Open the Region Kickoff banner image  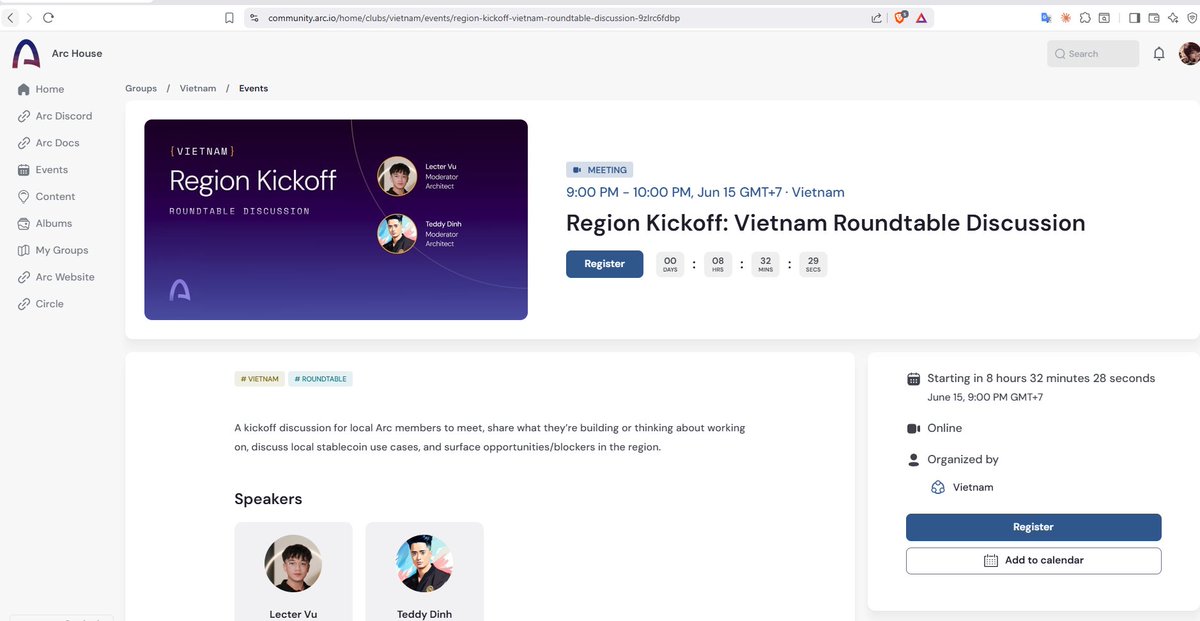click(x=336, y=220)
